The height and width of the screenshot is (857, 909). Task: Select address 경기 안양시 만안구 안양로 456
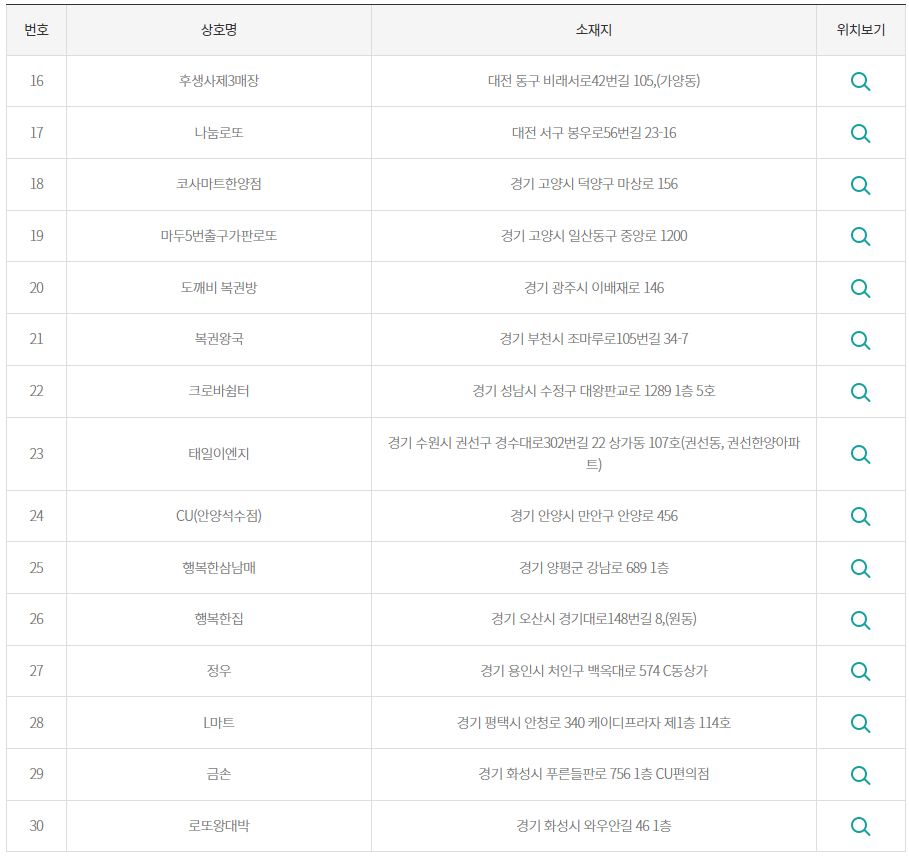[x=594, y=515]
